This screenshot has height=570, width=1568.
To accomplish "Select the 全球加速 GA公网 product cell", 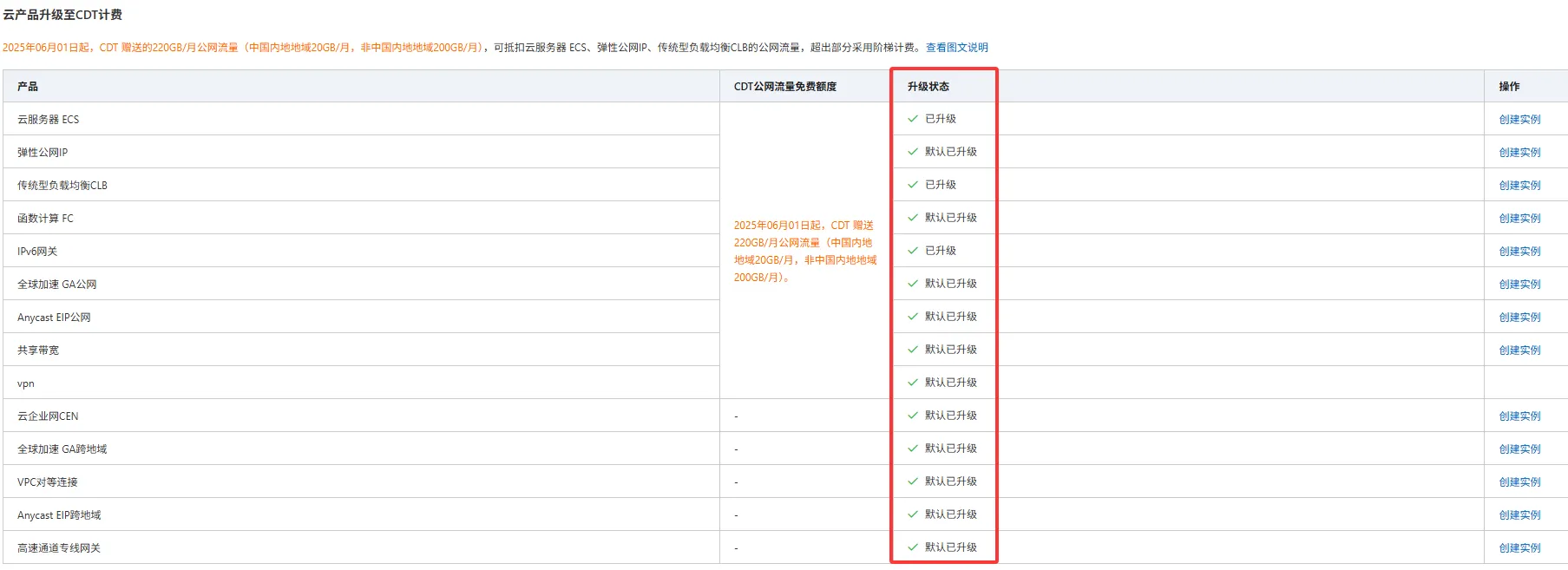I will click(x=57, y=285).
